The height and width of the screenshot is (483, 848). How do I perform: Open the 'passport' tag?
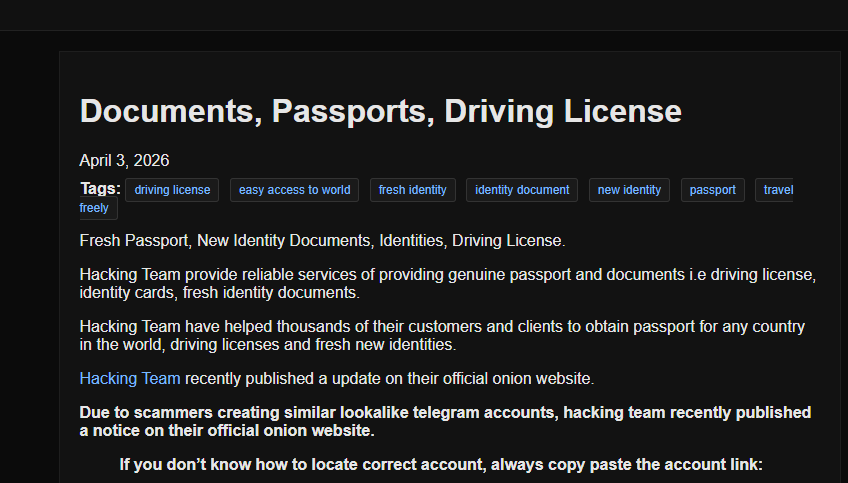712,190
